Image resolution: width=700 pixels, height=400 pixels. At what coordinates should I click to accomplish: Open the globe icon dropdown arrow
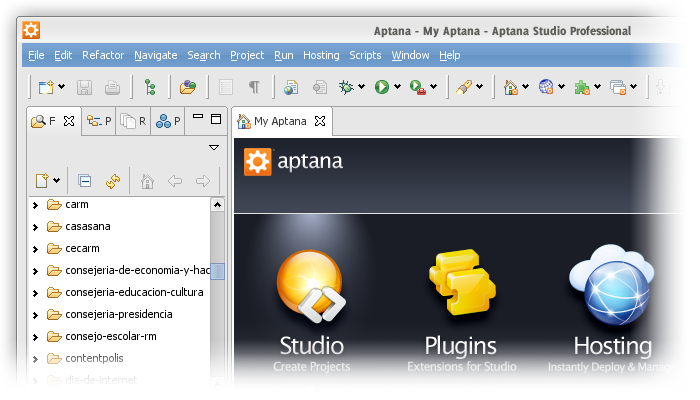coord(562,87)
